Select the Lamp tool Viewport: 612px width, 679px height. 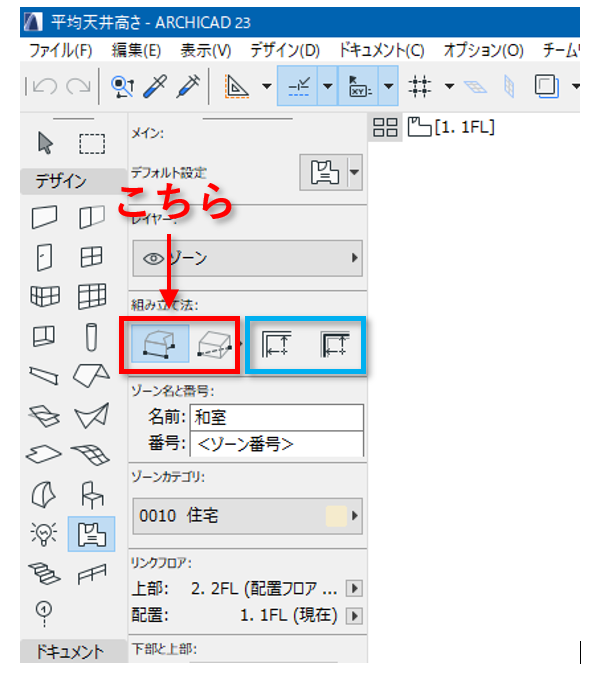(44, 534)
